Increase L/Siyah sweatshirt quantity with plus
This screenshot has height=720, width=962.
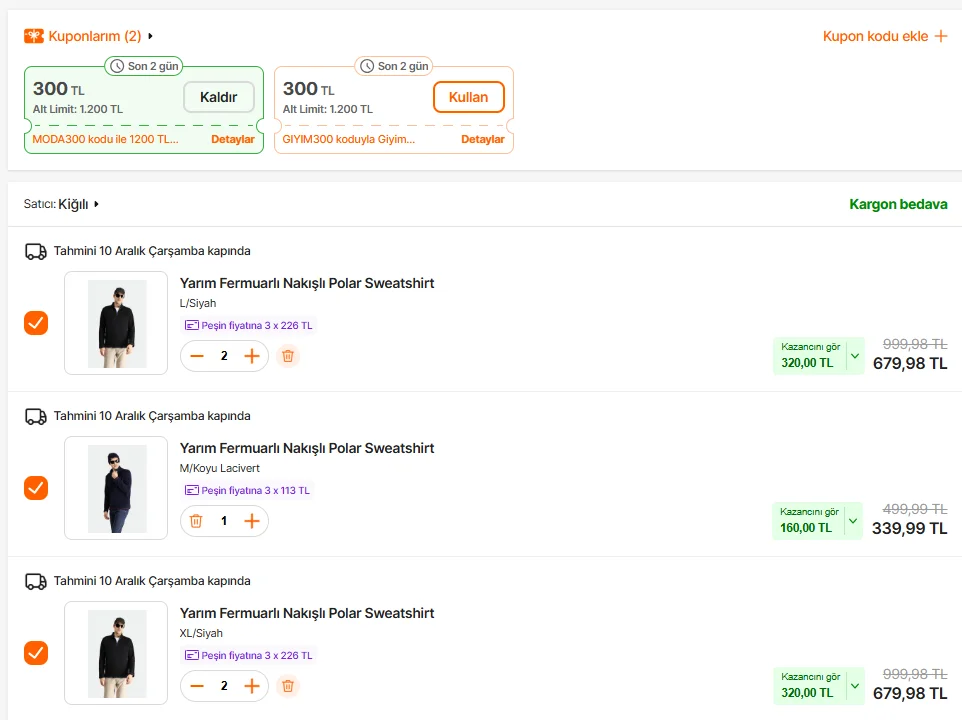click(251, 356)
